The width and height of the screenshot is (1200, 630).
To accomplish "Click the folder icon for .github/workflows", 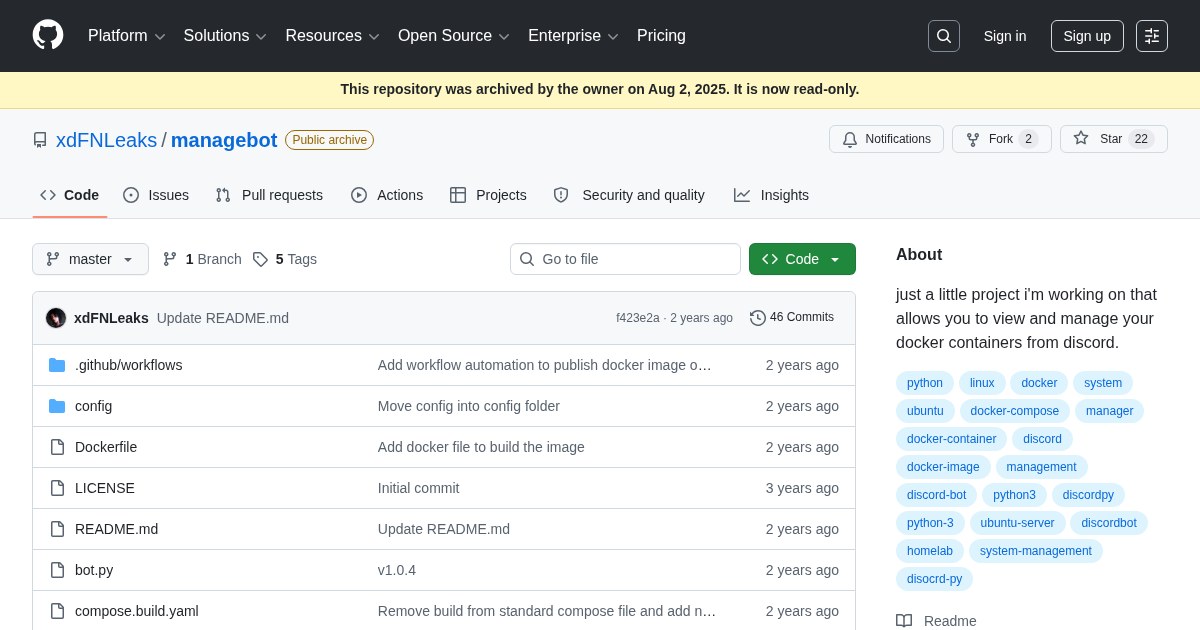I will click(x=57, y=365).
